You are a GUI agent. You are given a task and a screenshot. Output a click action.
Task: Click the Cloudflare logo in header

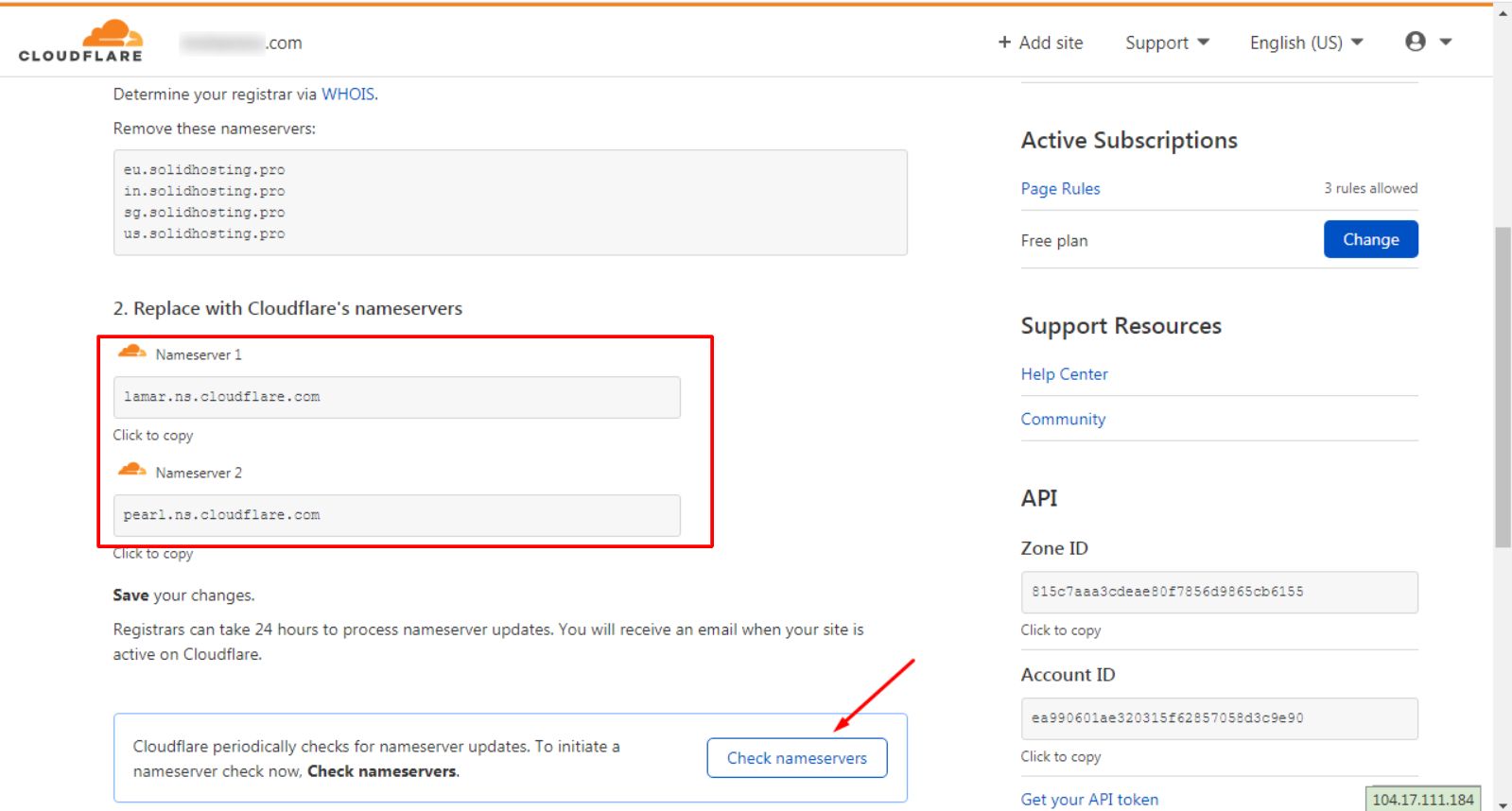coord(81,42)
